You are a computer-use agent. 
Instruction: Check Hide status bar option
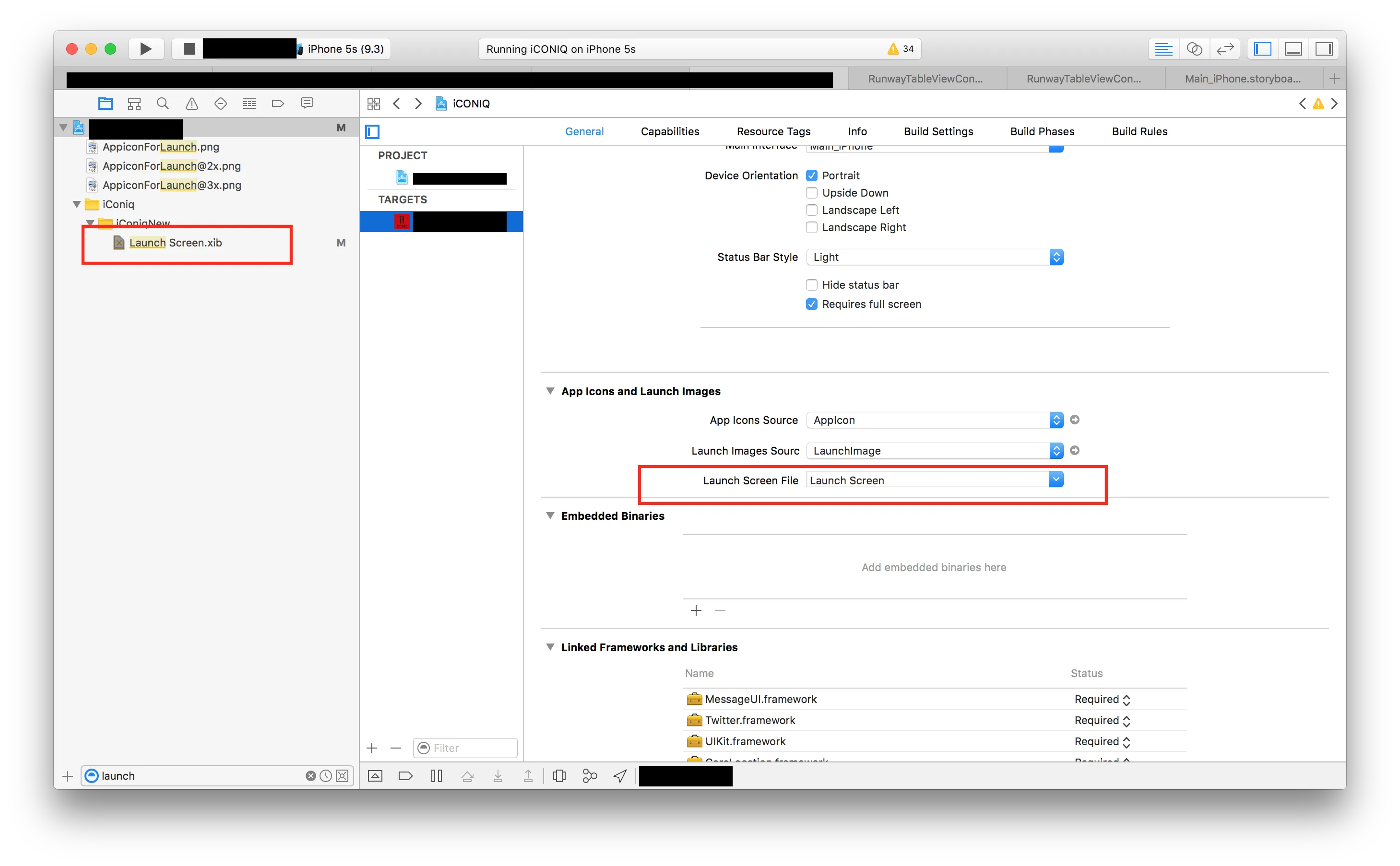click(811, 285)
